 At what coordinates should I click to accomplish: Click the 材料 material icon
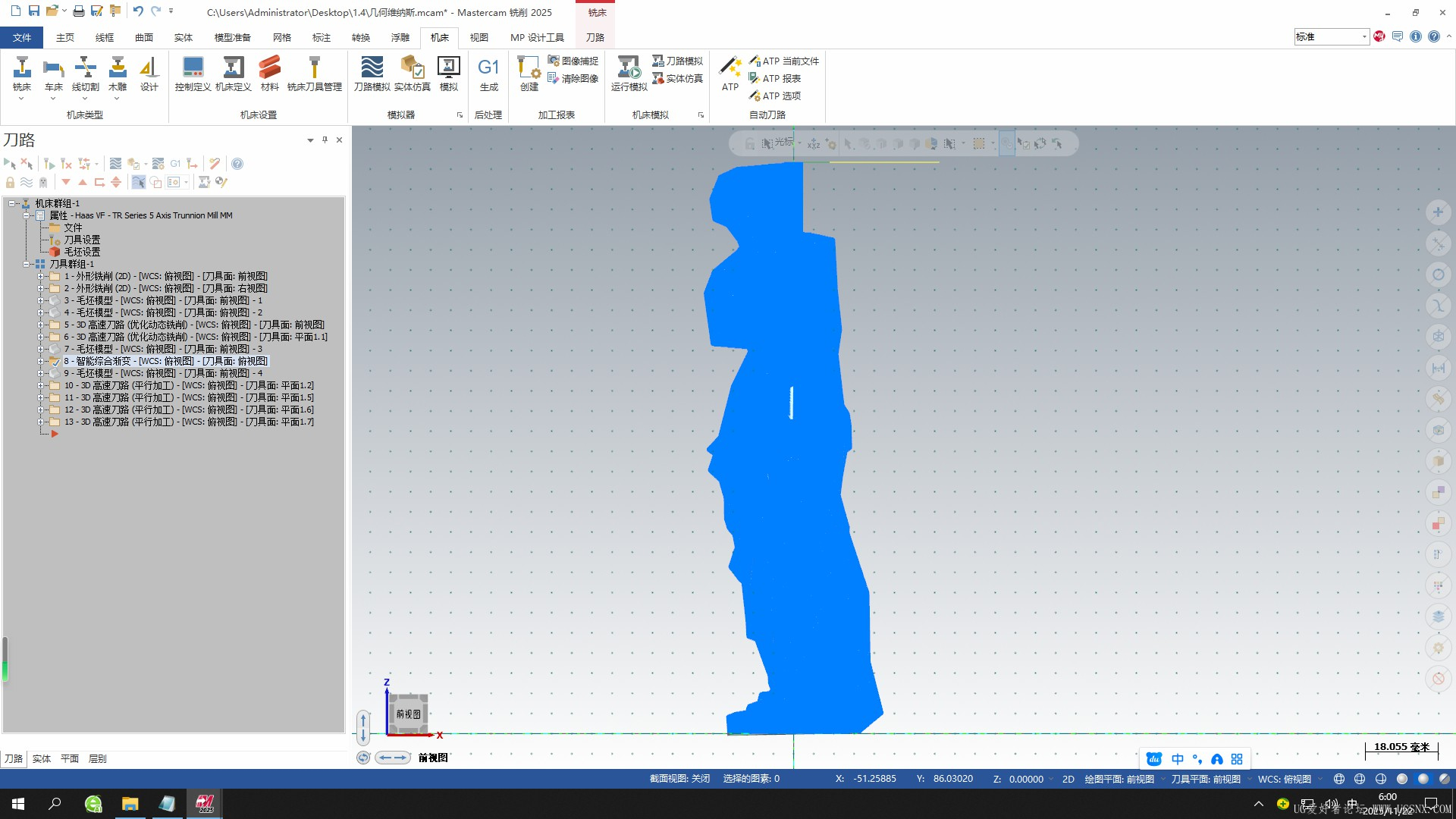269,69
